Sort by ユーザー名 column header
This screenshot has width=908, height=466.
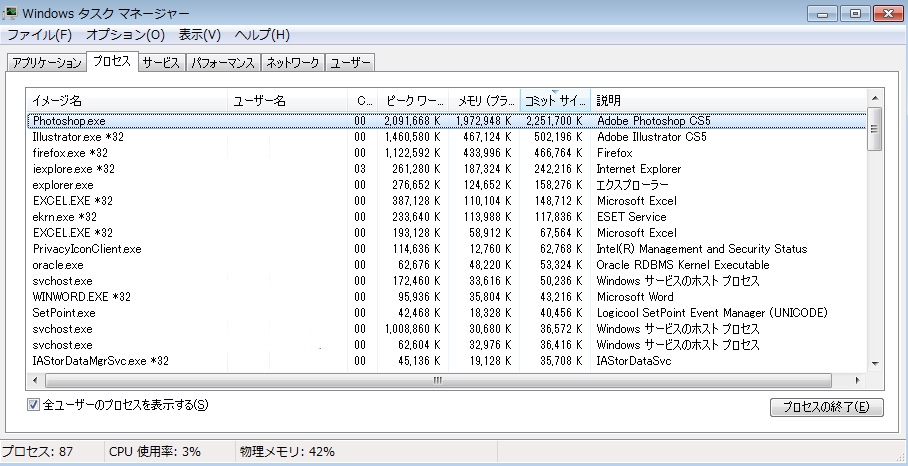(288, 101)
